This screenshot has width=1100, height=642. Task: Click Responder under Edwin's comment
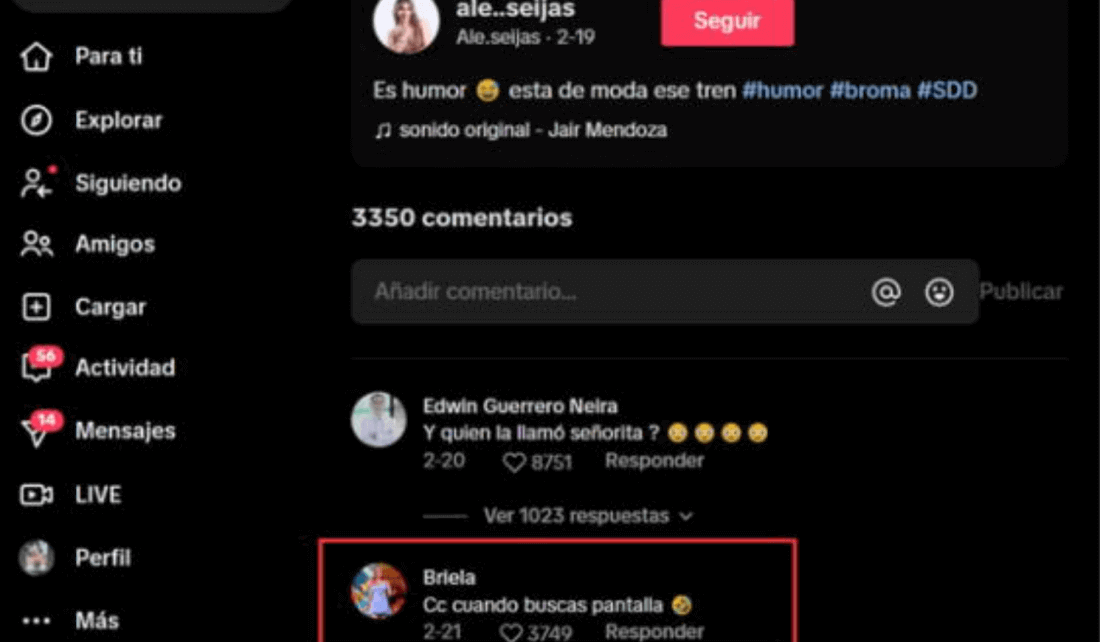654,461
